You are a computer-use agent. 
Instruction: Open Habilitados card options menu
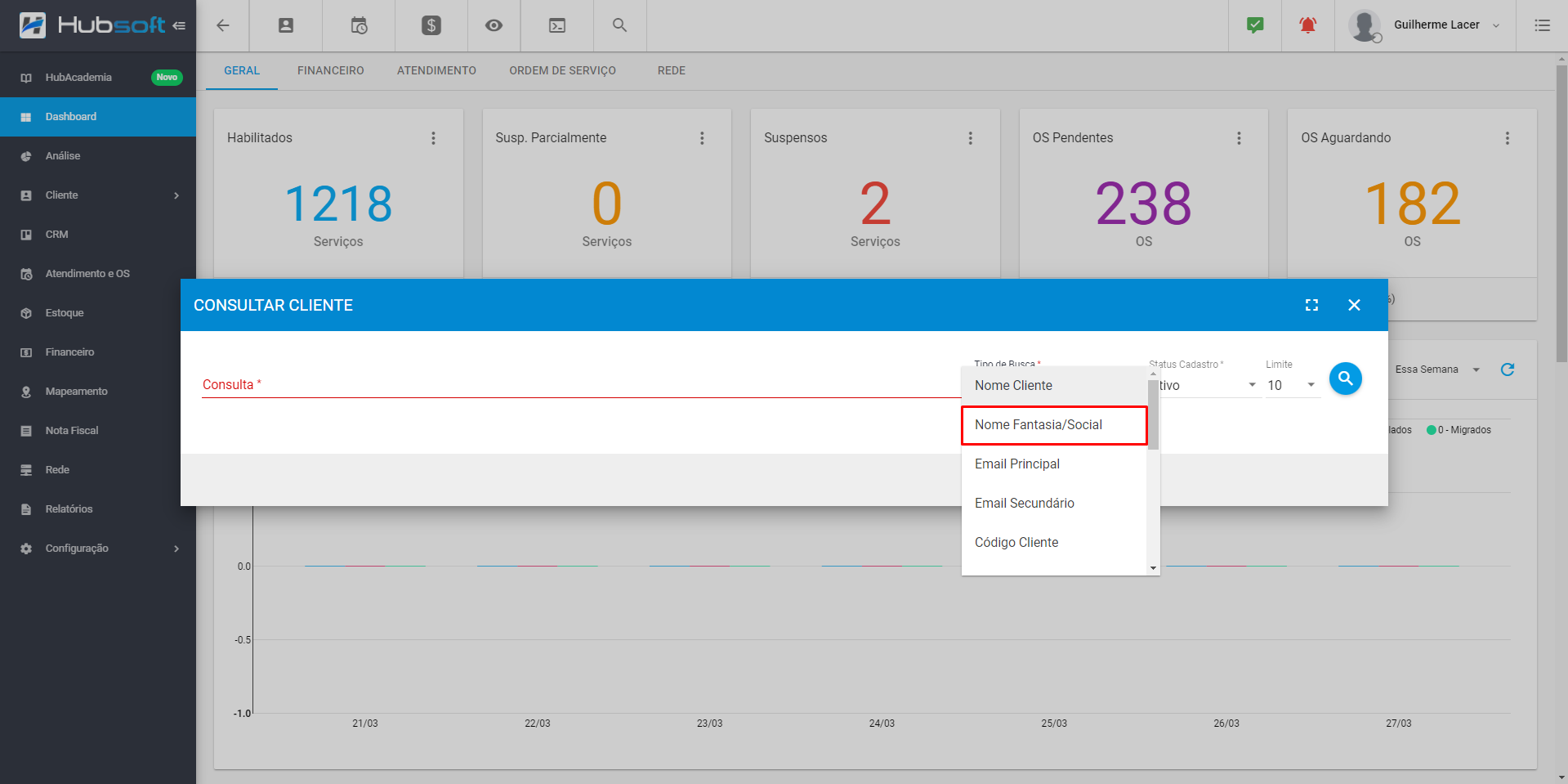433,138
